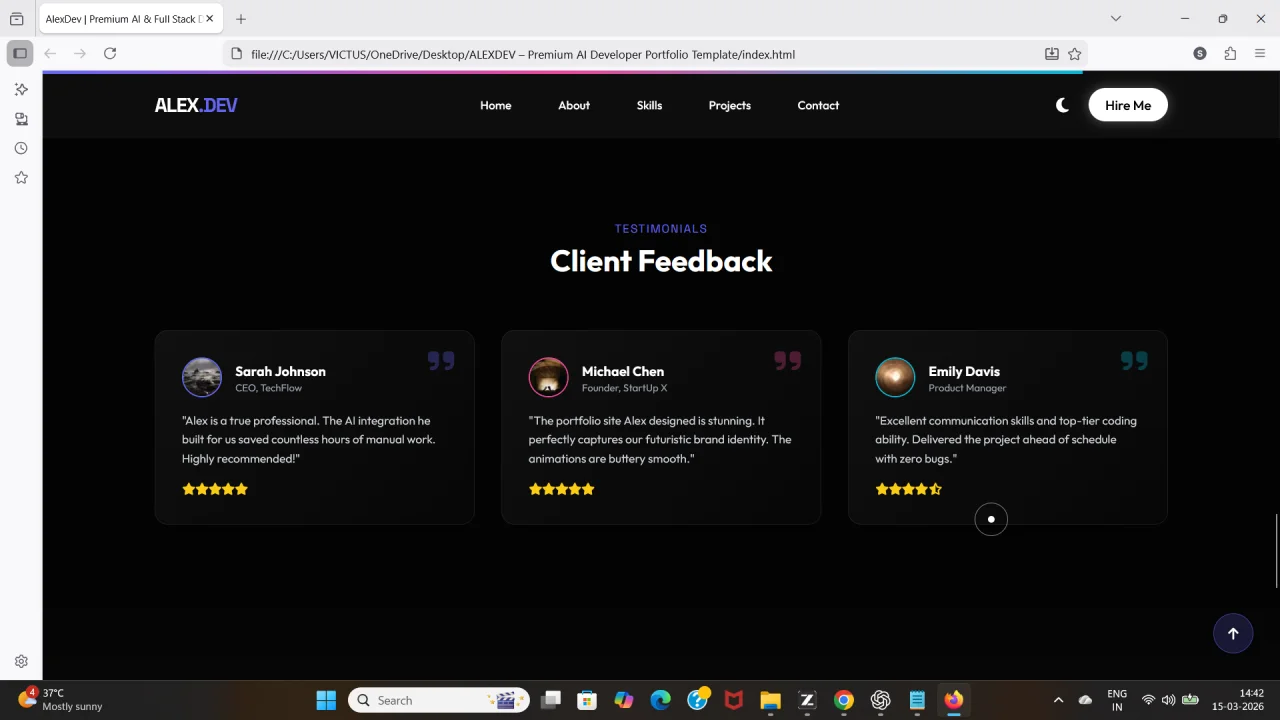Open the sidebar AI chatbot sparkle icon
The image size is (1280, 720).
[21, 89]
